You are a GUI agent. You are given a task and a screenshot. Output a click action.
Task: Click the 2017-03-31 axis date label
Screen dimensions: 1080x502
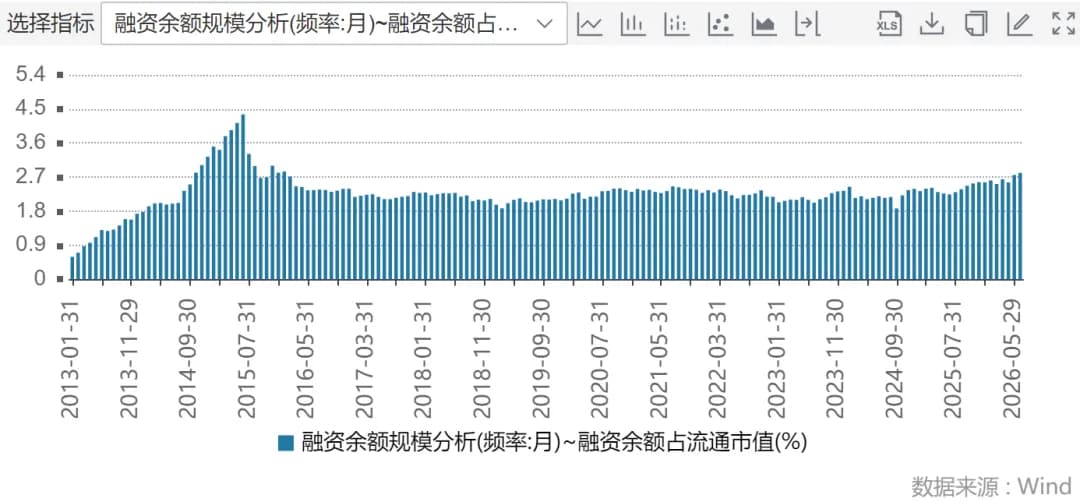tap(365, 359)
